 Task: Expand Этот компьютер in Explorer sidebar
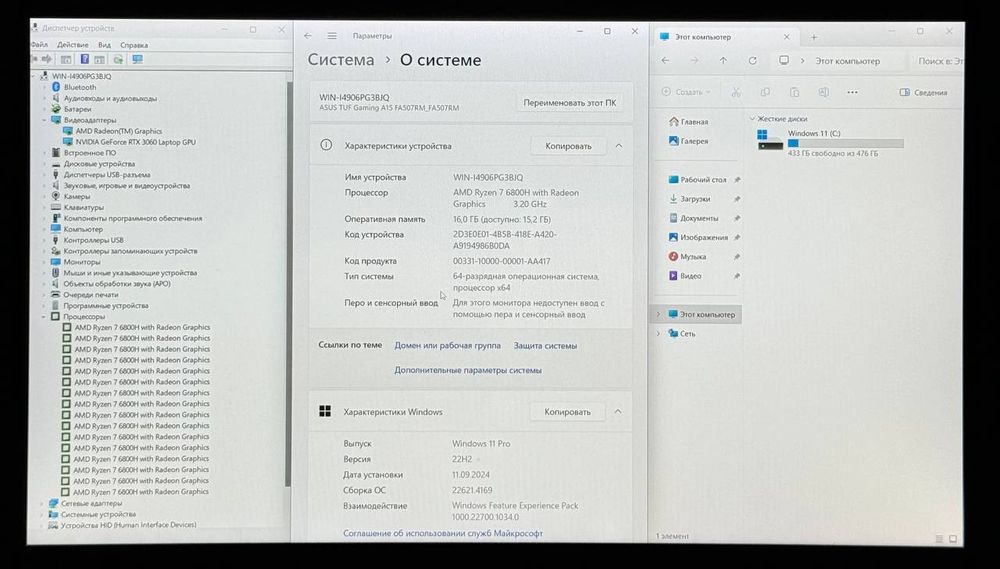pos(659,314)
